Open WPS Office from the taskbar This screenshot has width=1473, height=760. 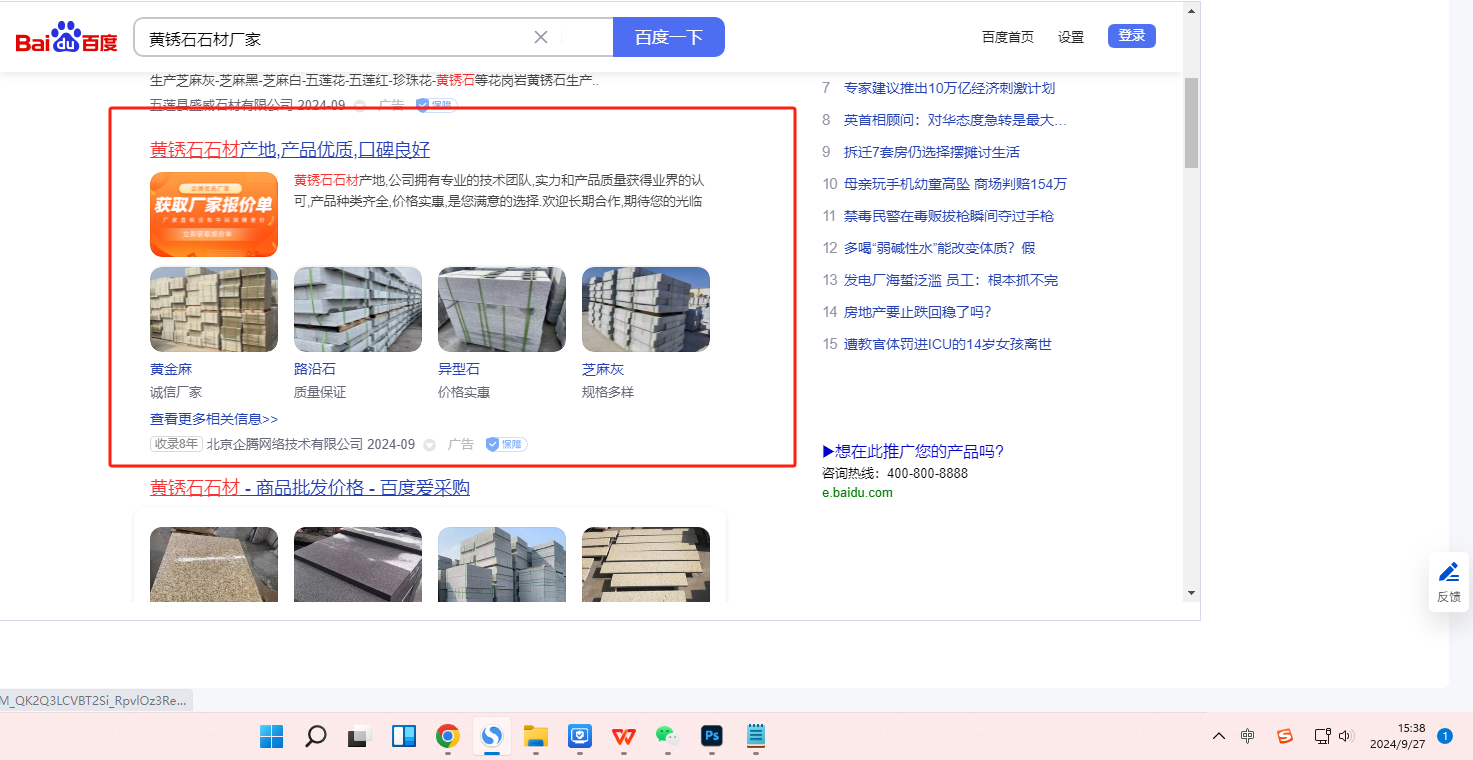pos(624,737)
